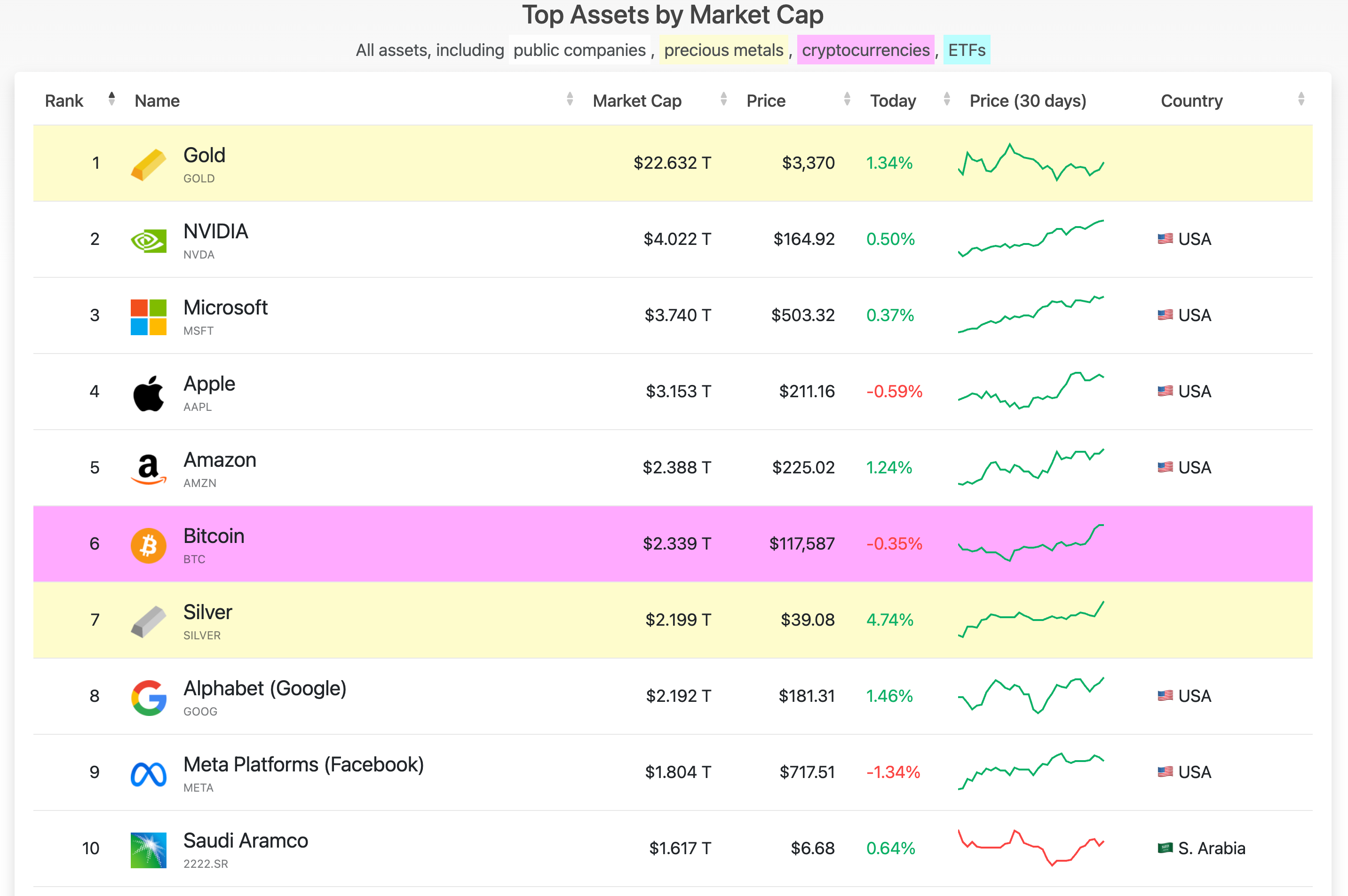This screenshot has height=896, width=1348.
Task: Filter by precious metals tag
Action: tap(723, 50)
